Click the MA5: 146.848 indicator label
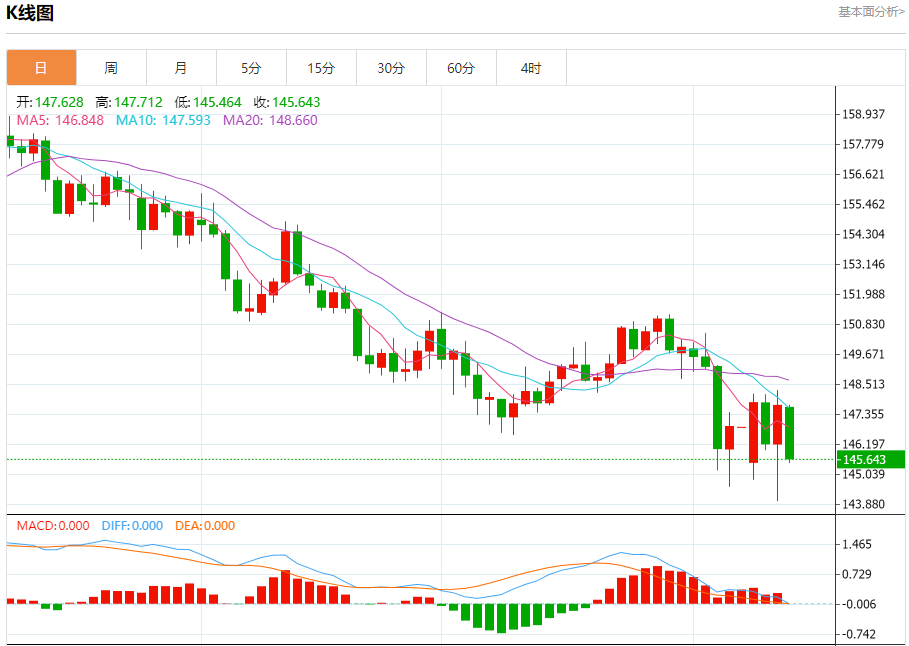 click(x=60, y=120)
